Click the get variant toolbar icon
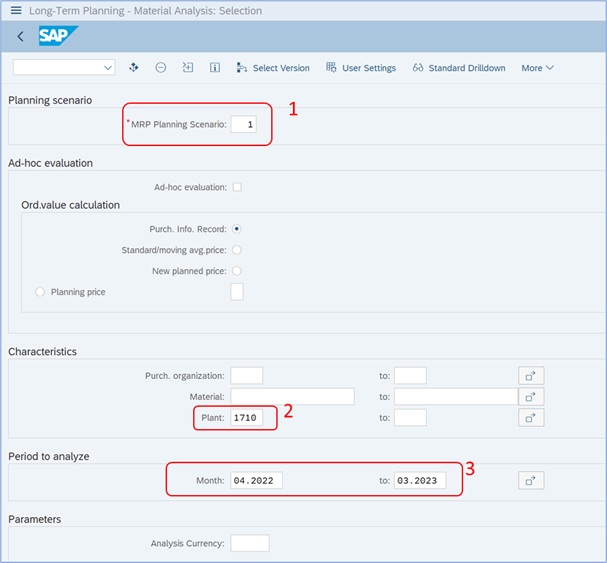The image size is (607, 563). pyautogui.click(x=188, y=68)
